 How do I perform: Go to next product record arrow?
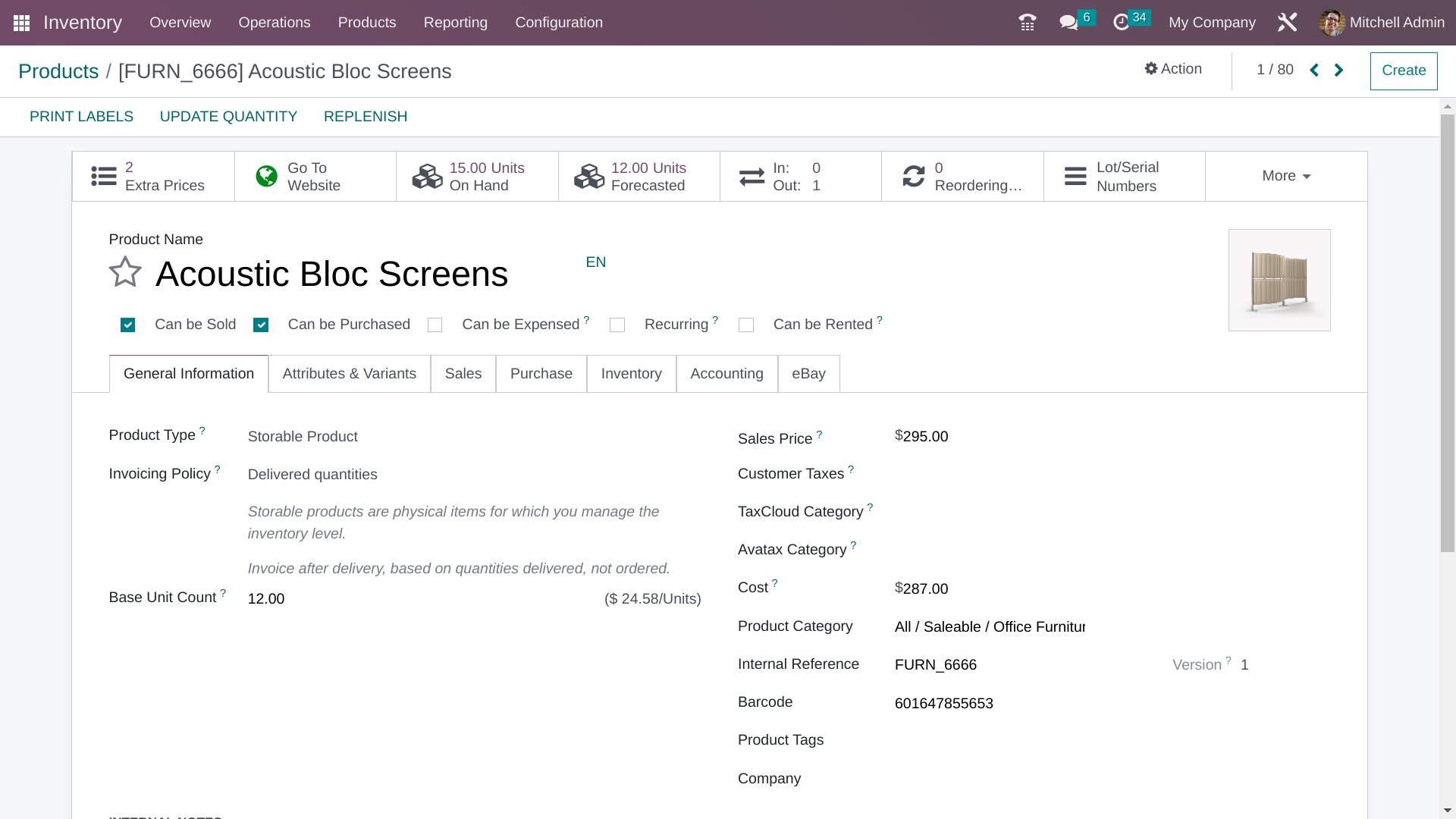1338,71
